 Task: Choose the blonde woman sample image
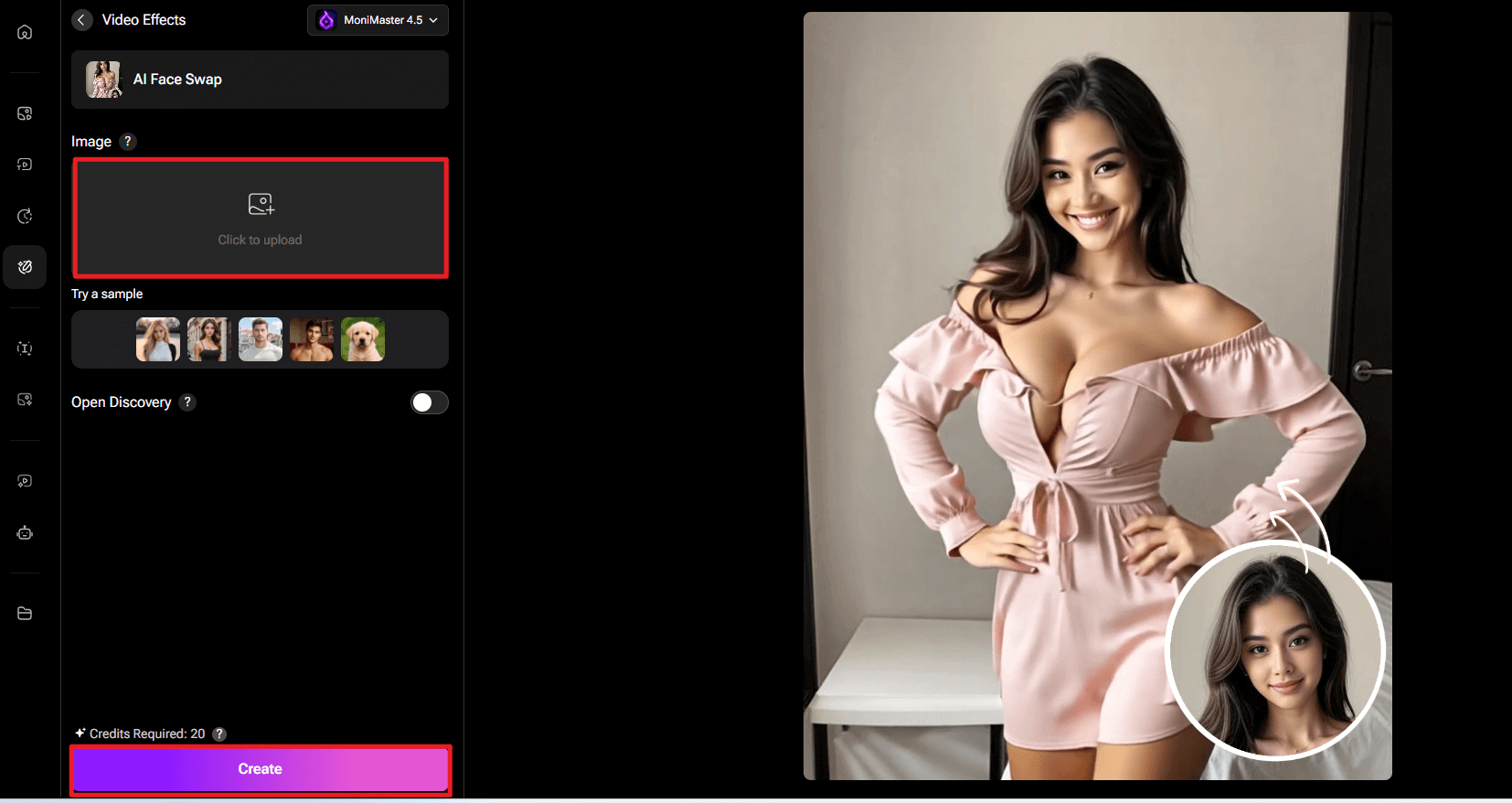coord(158,339)
